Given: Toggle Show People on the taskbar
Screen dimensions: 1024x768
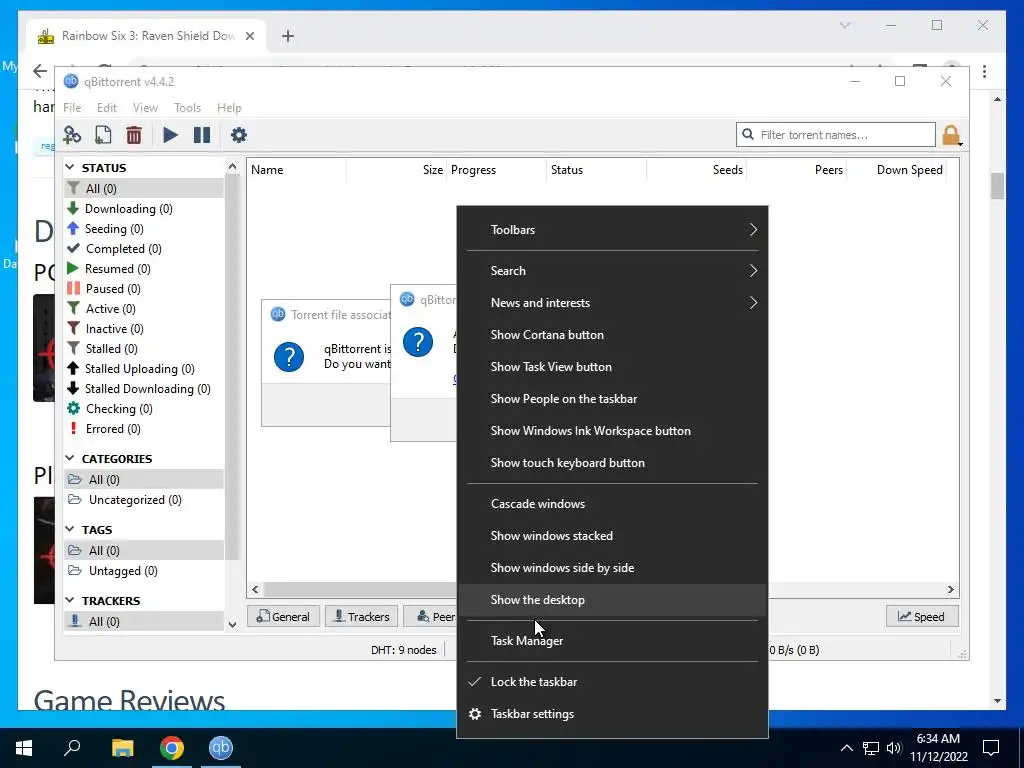Looking at the screenshot, I should 612,398.
